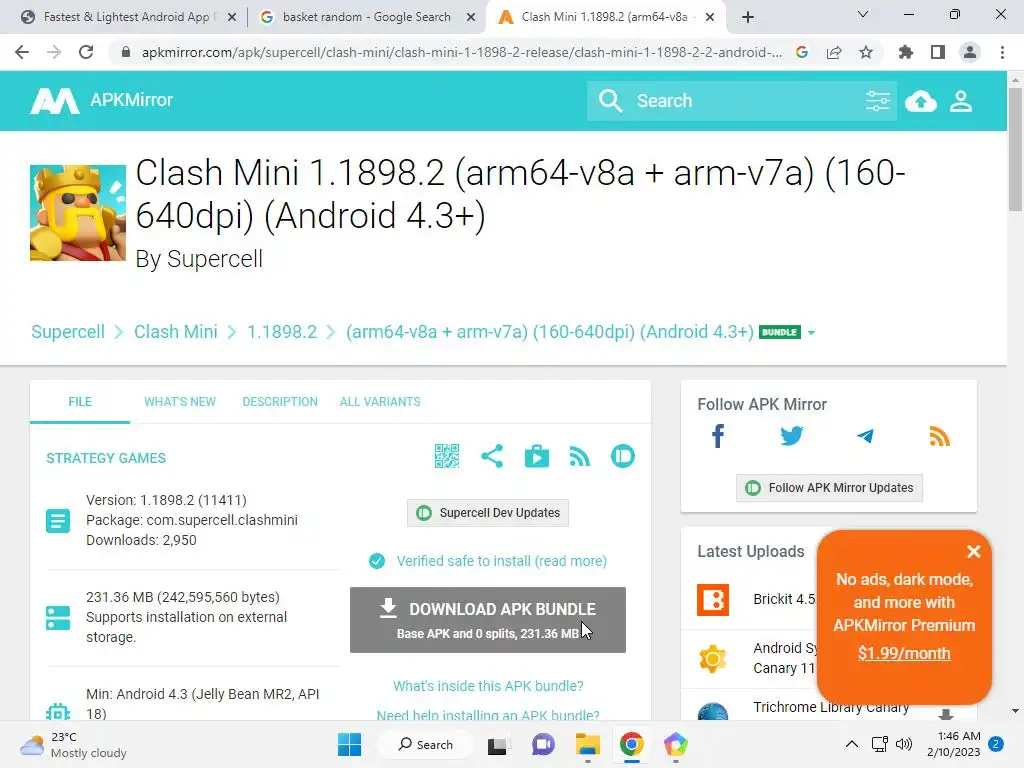Click Follow APK Mirror Updates button
Screen dimensions: 1024x768
pyautogui.click(x=829, y=488)
